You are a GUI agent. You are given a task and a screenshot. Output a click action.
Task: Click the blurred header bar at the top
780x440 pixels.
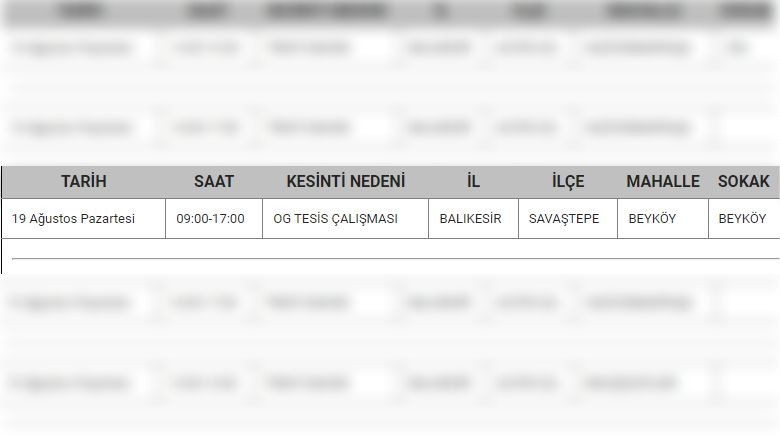tap(390, 12)
